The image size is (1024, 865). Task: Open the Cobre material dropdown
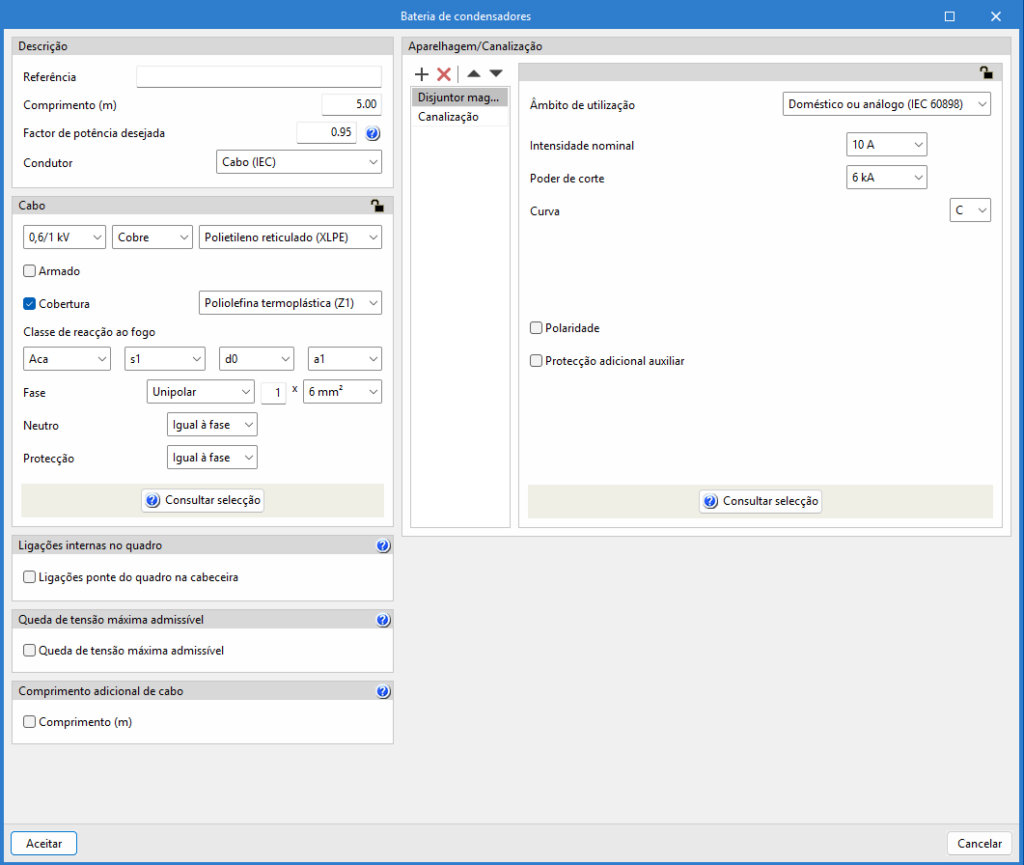(152, 237)
